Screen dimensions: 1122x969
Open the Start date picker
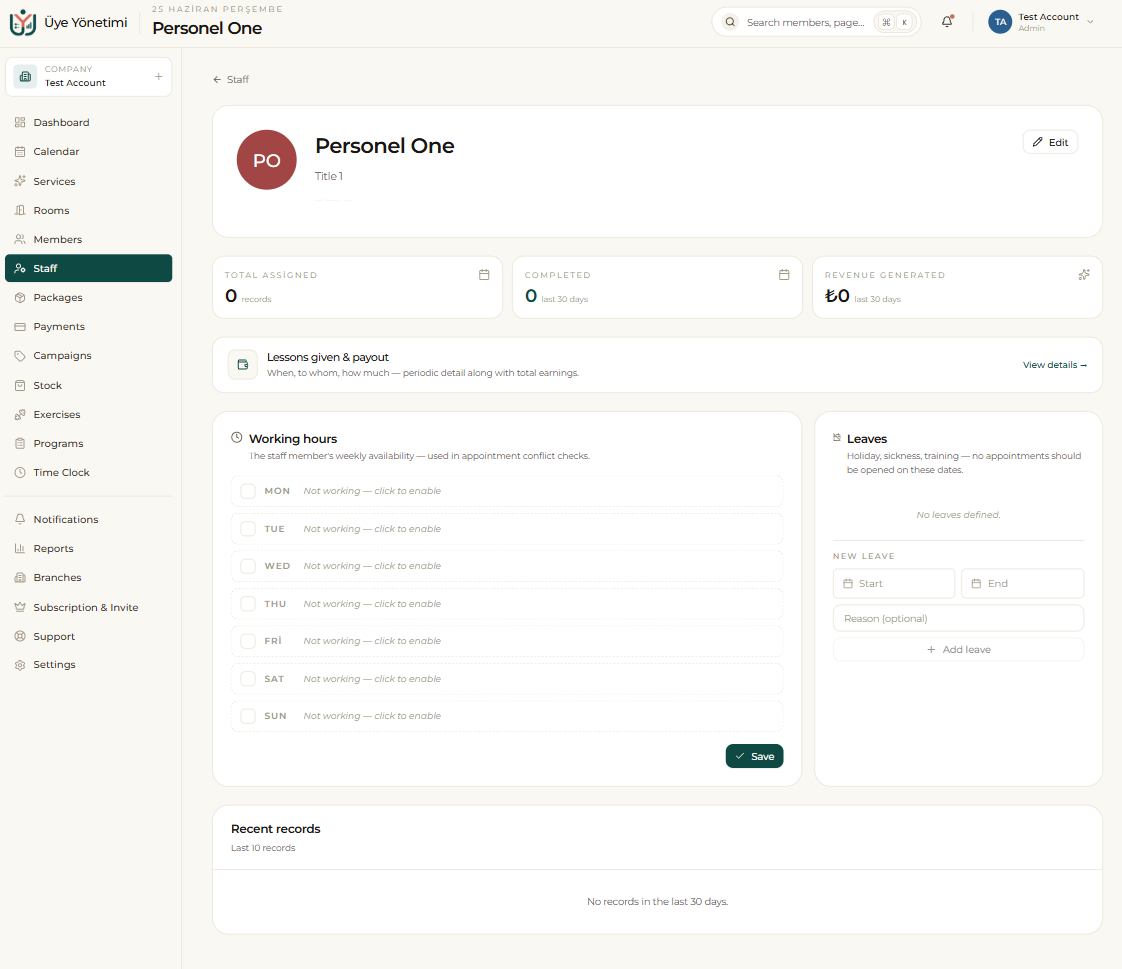click(x=894, y=583)
